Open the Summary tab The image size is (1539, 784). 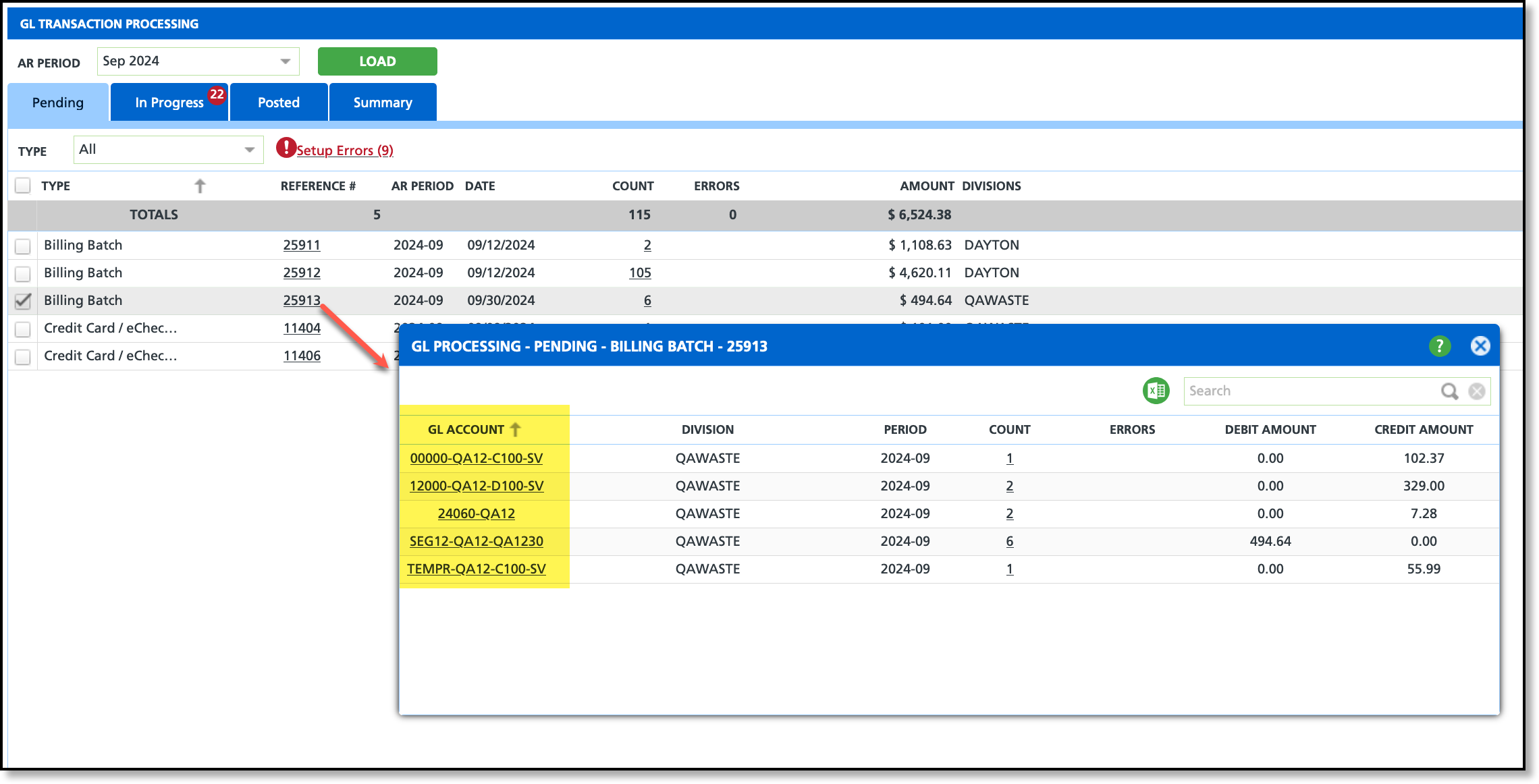pos(383,103)
